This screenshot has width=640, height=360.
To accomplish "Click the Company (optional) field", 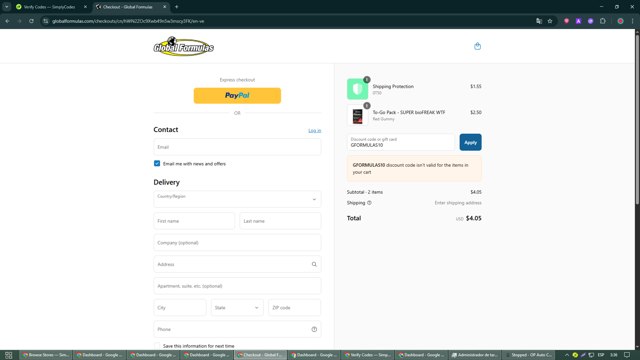I will [237, 242].
